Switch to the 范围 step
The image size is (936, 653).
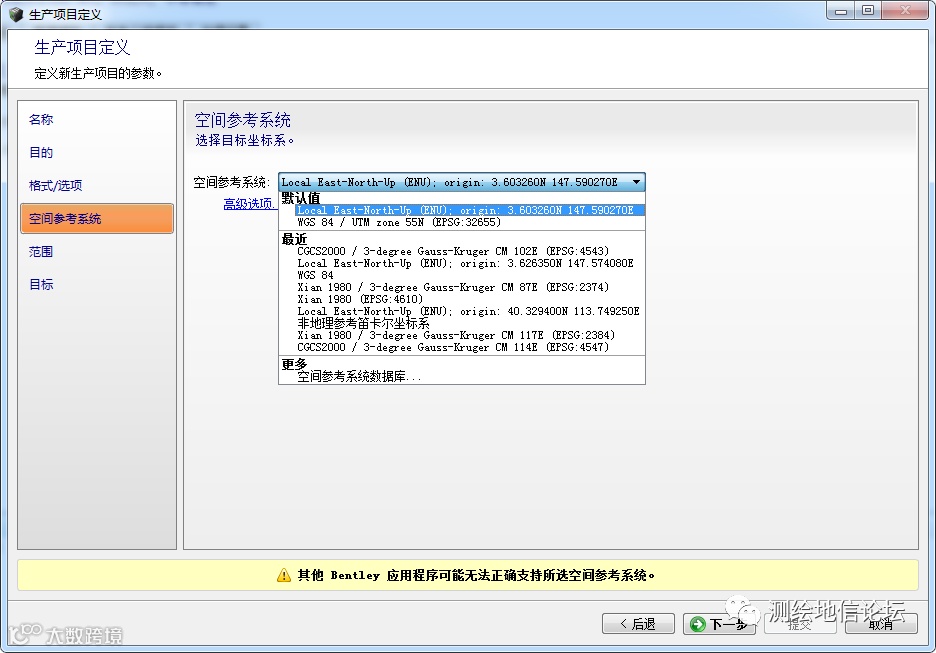click(41, 251)
